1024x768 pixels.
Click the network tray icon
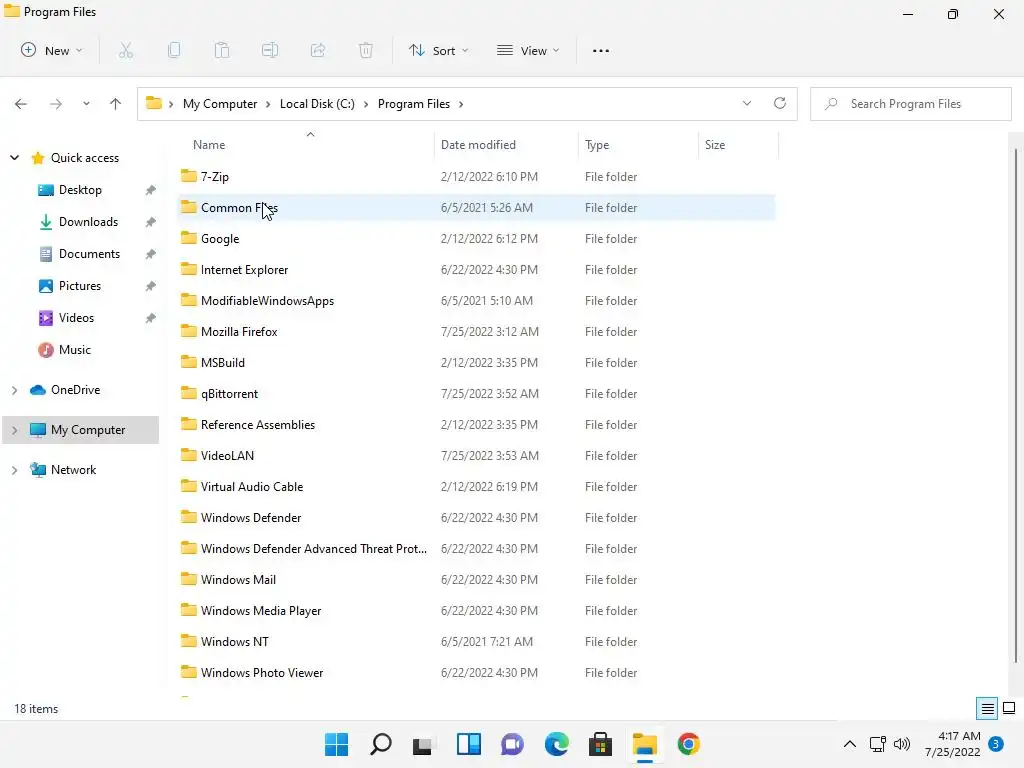point(878,744)
